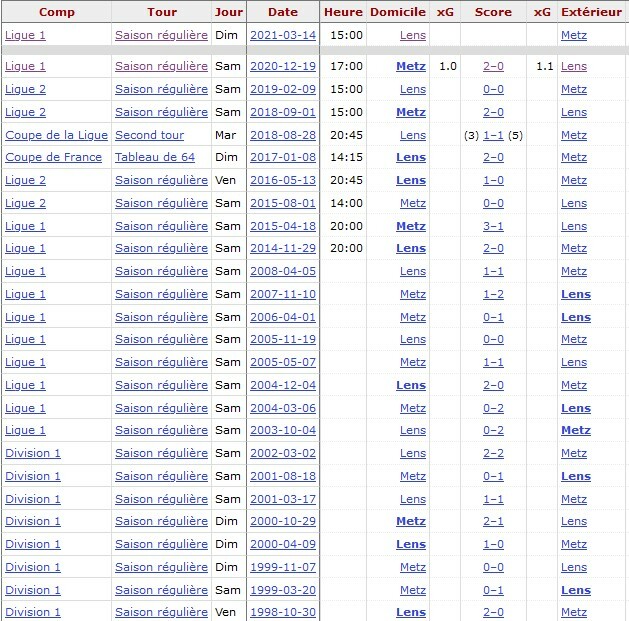Select Ven day cell in 2016-05-13 row

pos(225,180)
